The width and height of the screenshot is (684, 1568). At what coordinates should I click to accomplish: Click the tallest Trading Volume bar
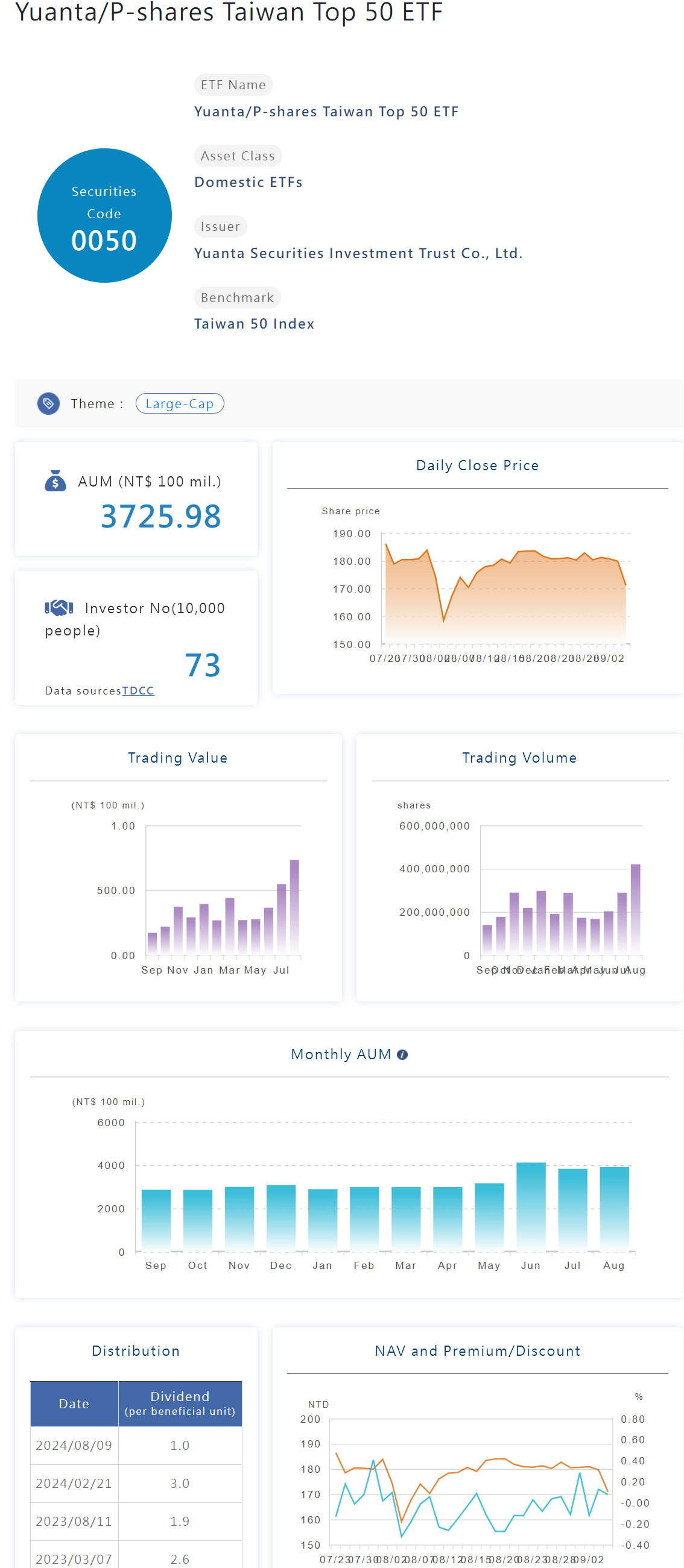click(x=635, y=908)
